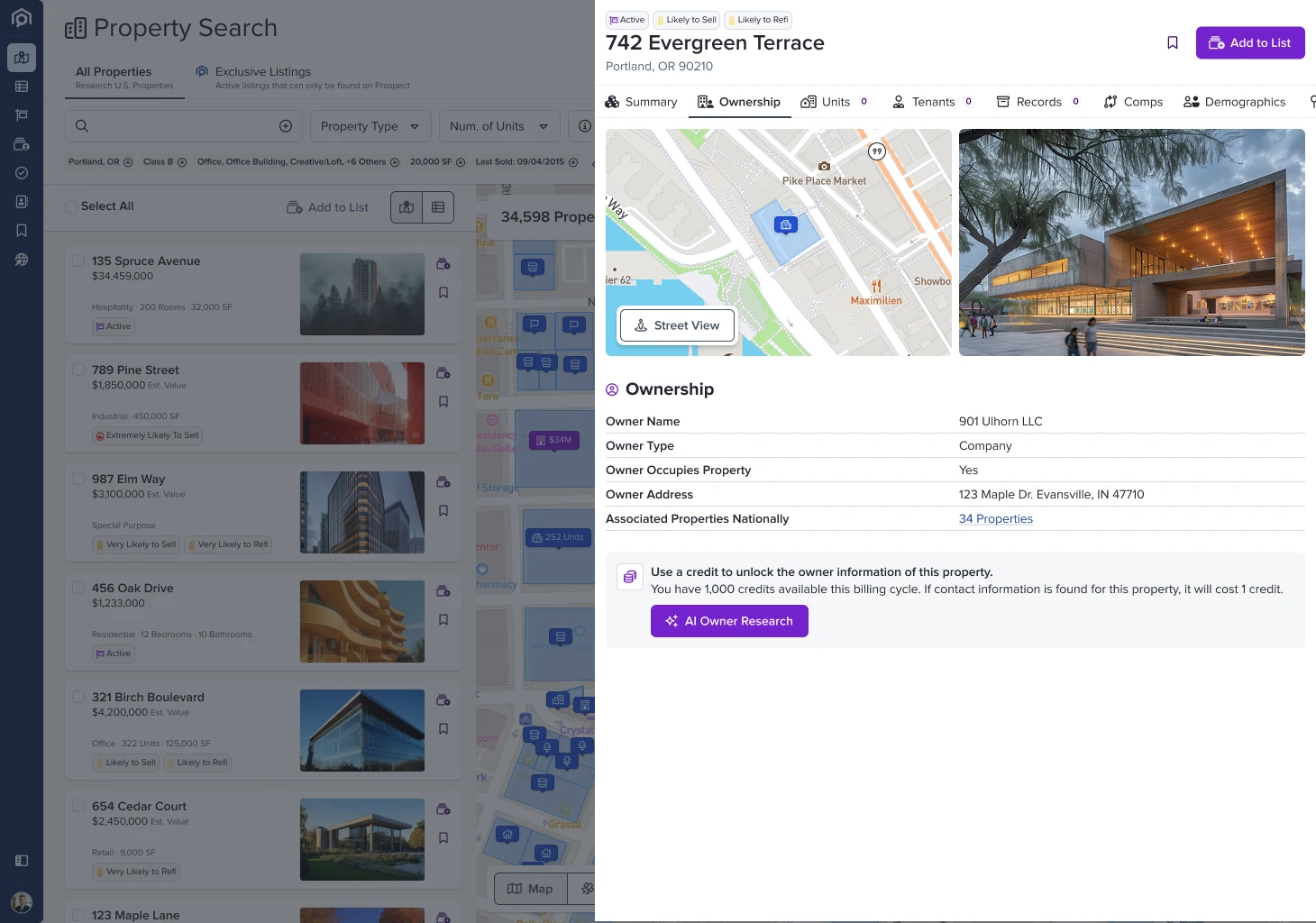Screen dimensions: 1316x923
Task: Select the 789 Pine Street checkbox
Action: [78, 370]
